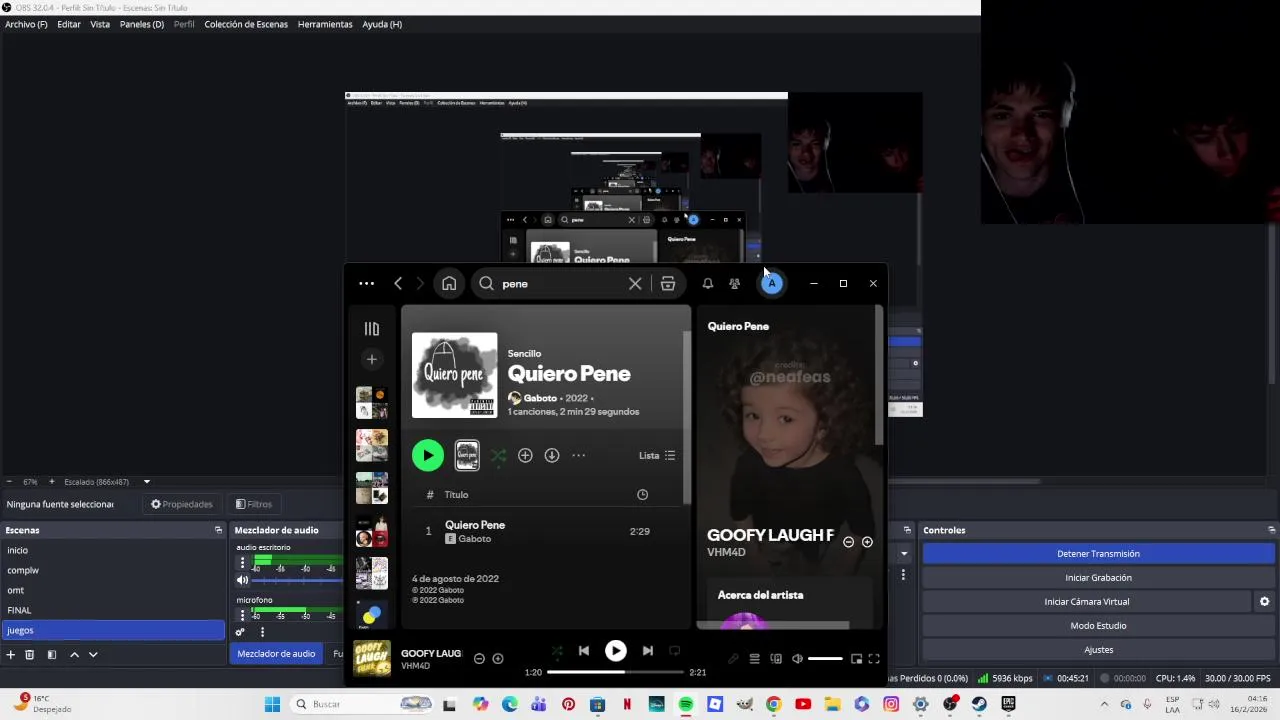The height and width of the screenshot is (720, 1280).
Task: Open the Vista menu in OBS
Action: (100, 24)
